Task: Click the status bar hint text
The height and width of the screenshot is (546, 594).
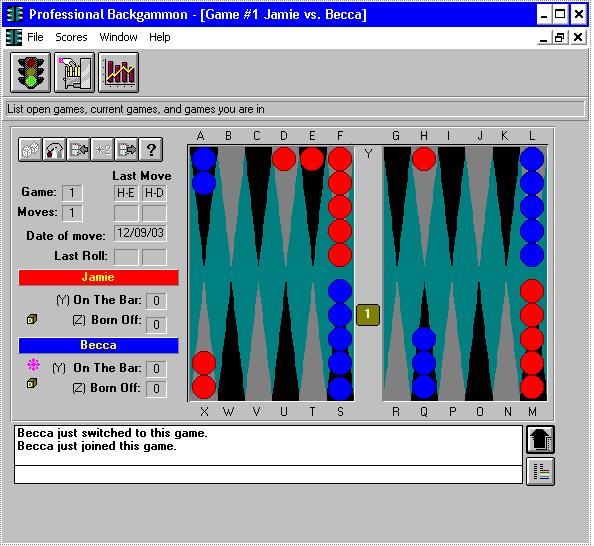Action: [x=136, y=110]
